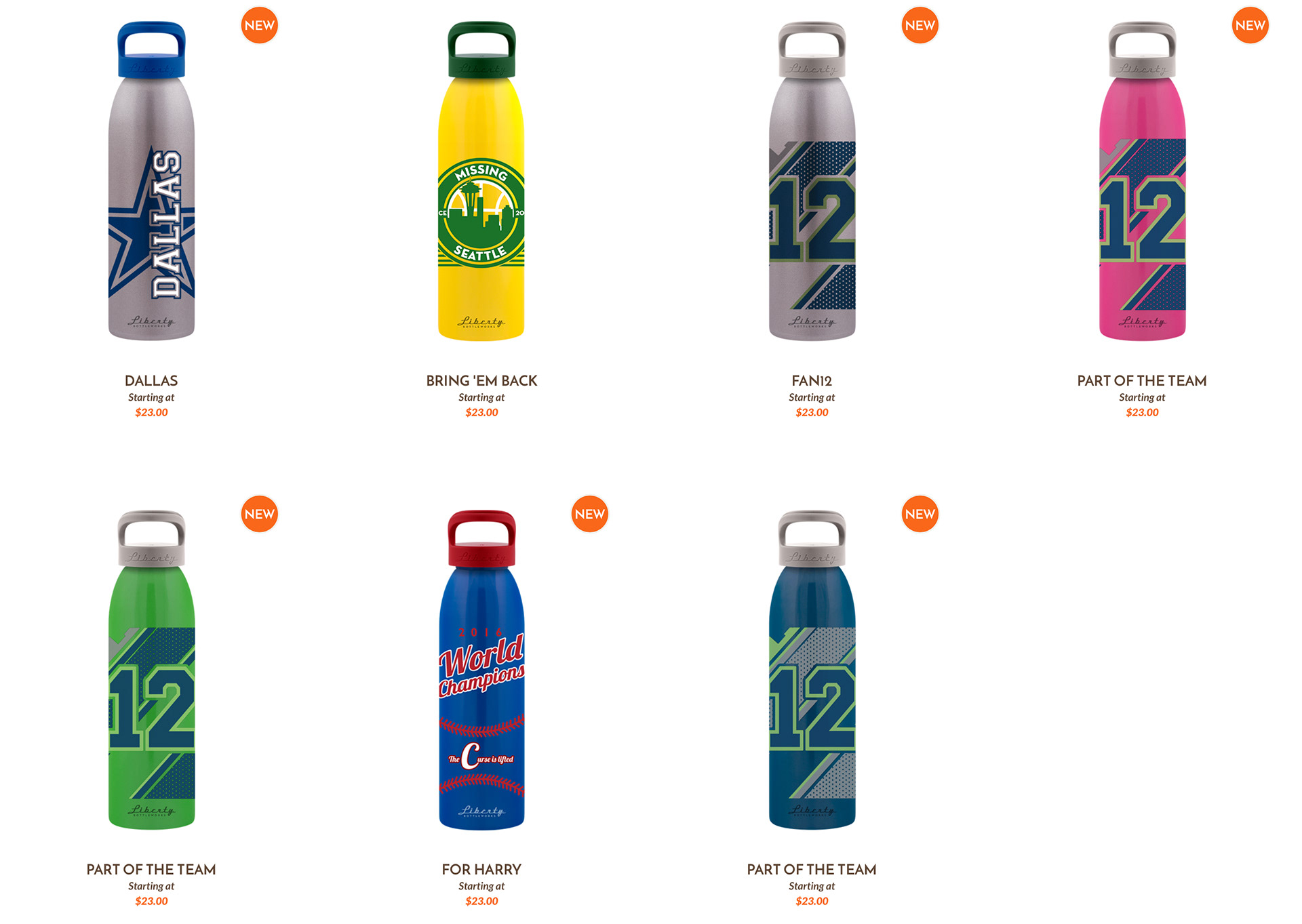Click NEW badge beside FAN12 bottle

click(x=920, y=25)
